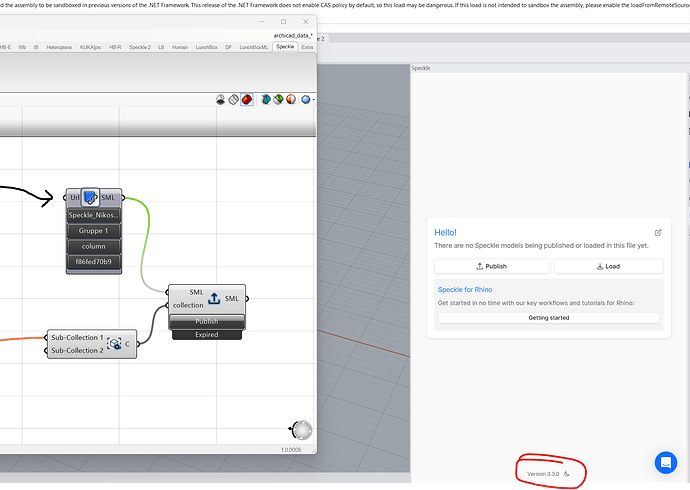Select the active Speckle tab
The image size is (690, 490).
tap(285, 47)
